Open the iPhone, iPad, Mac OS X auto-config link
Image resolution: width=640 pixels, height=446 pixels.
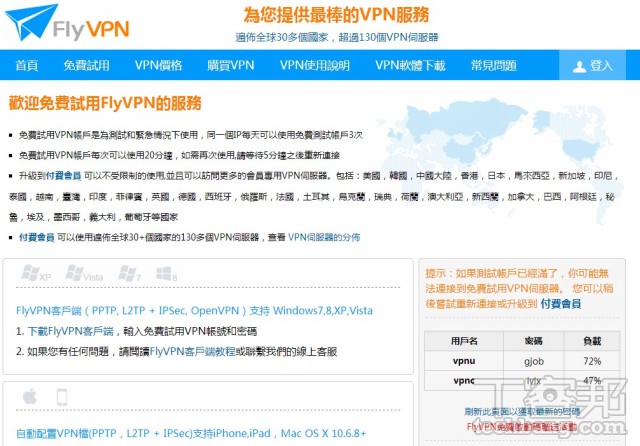pos(191,433)
